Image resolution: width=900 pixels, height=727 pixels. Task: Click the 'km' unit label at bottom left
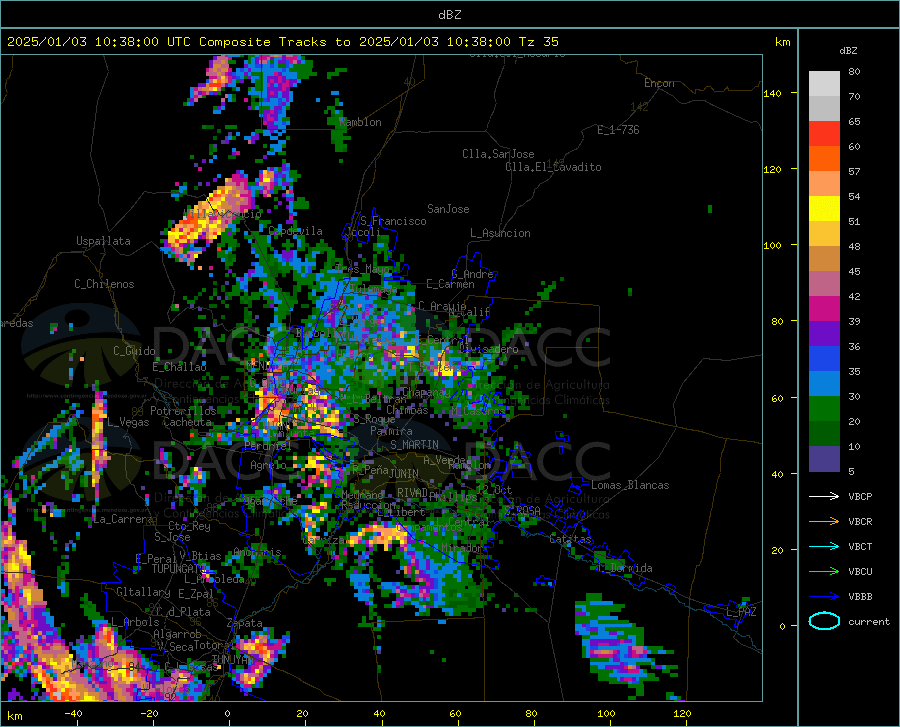coord(14,716)
